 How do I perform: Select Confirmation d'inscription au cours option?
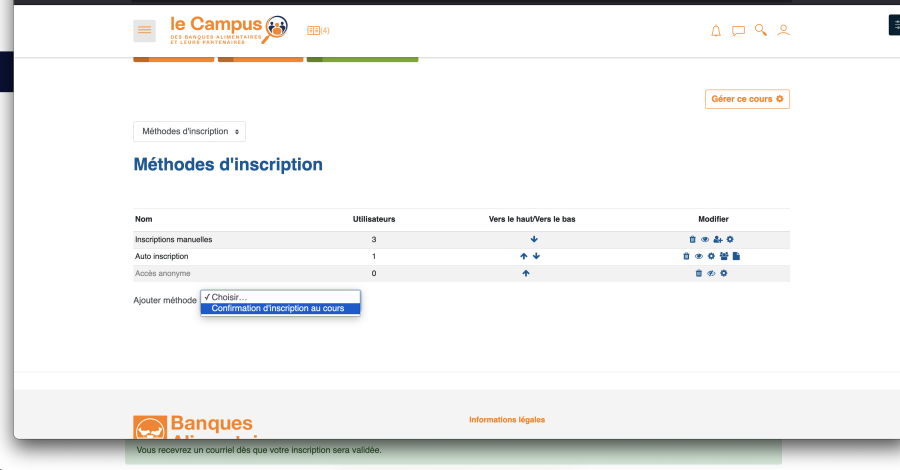(278, 309)
